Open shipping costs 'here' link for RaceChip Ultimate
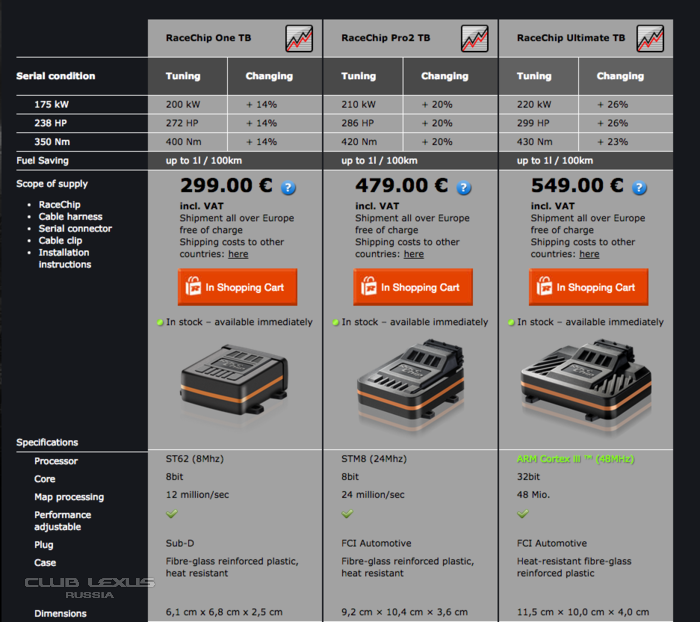This screenshot has width=700, height=622. point(589,254)
